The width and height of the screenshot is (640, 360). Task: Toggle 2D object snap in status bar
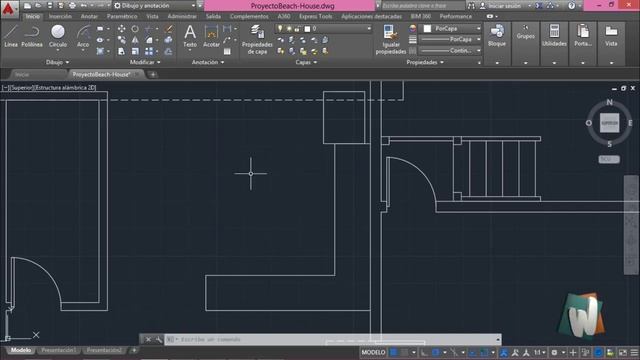pyautogui.click(x=484, y=352)
